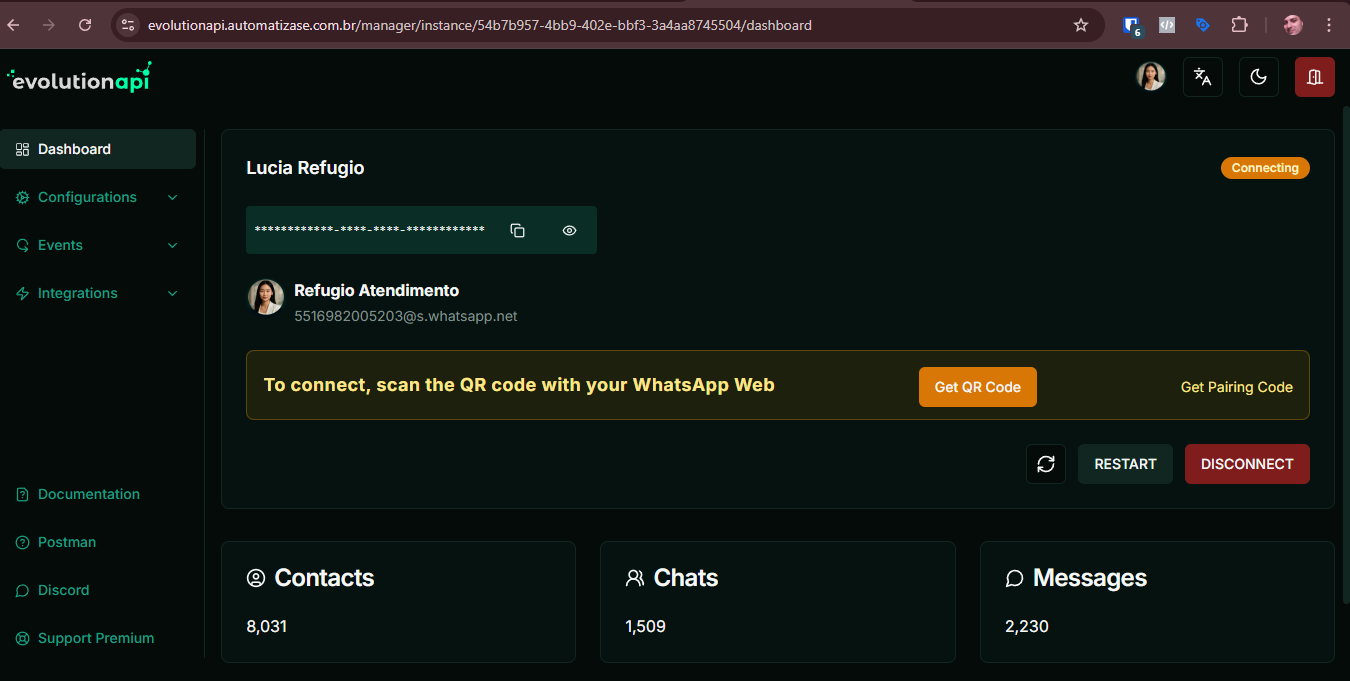Expand the Configurations menu

[97, 197]
